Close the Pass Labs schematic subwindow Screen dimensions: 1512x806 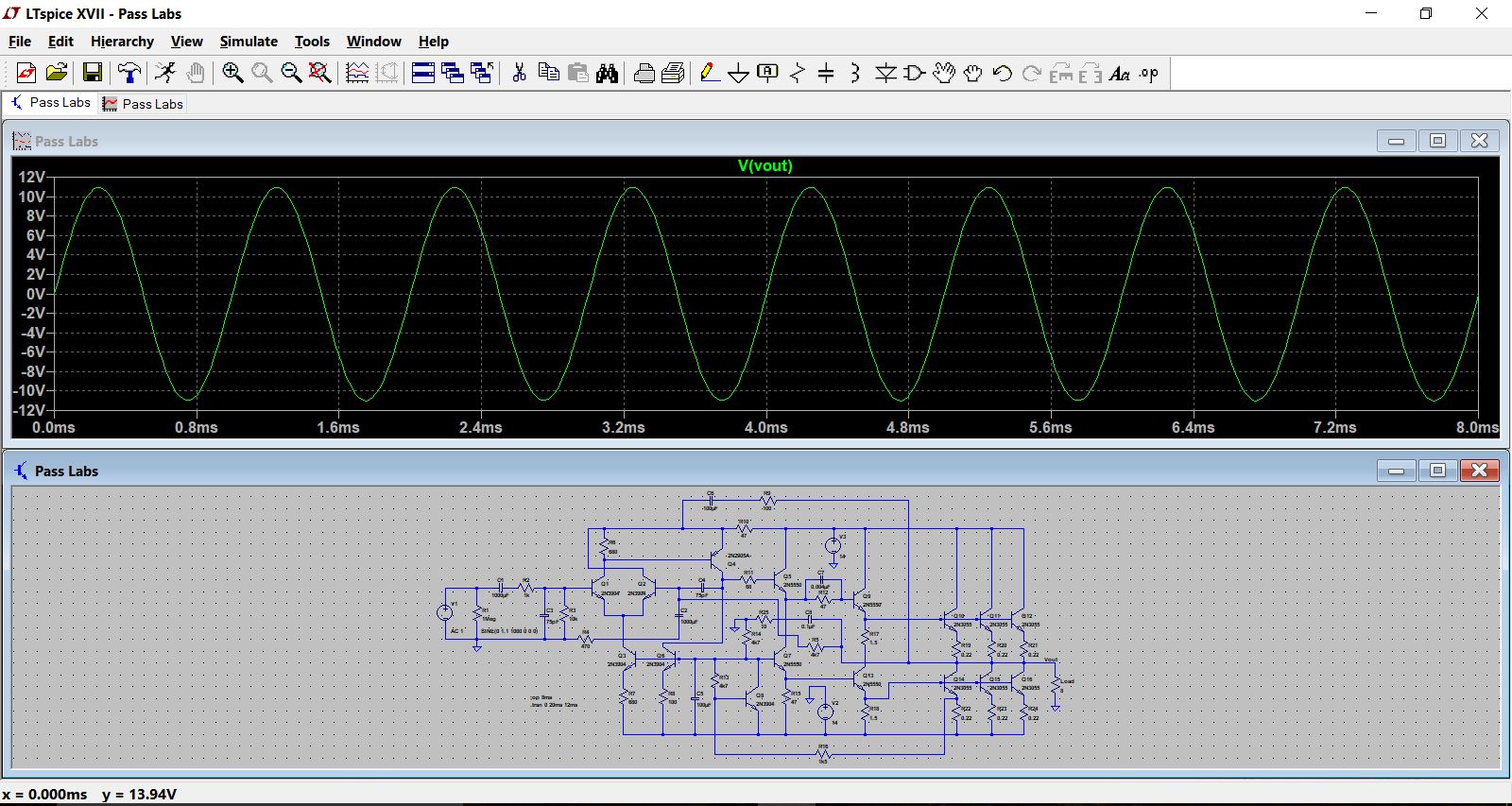pos(1480,470)
